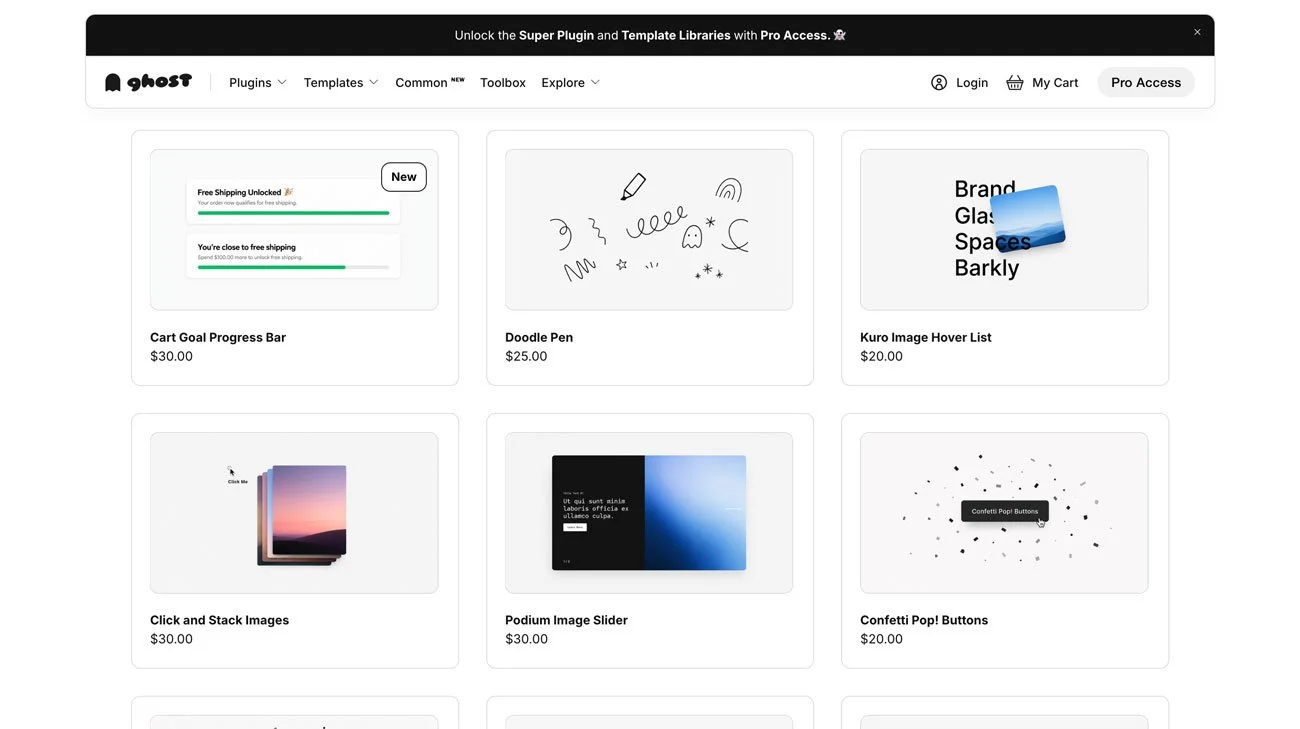Viewport: 1300px width, 729px height.
Task: Click the New badge on Cart Goal card
Action: click(404, 177)
